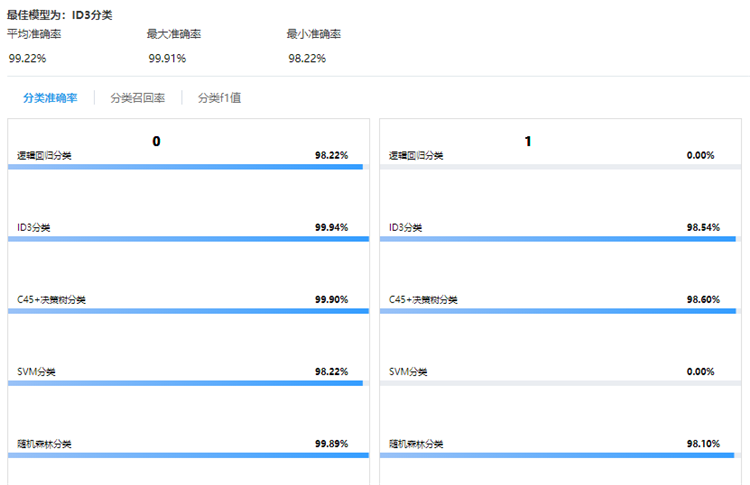Click the 最小准确率 label
The height and width of the screenshot is (485, 750).
(313, 34)
